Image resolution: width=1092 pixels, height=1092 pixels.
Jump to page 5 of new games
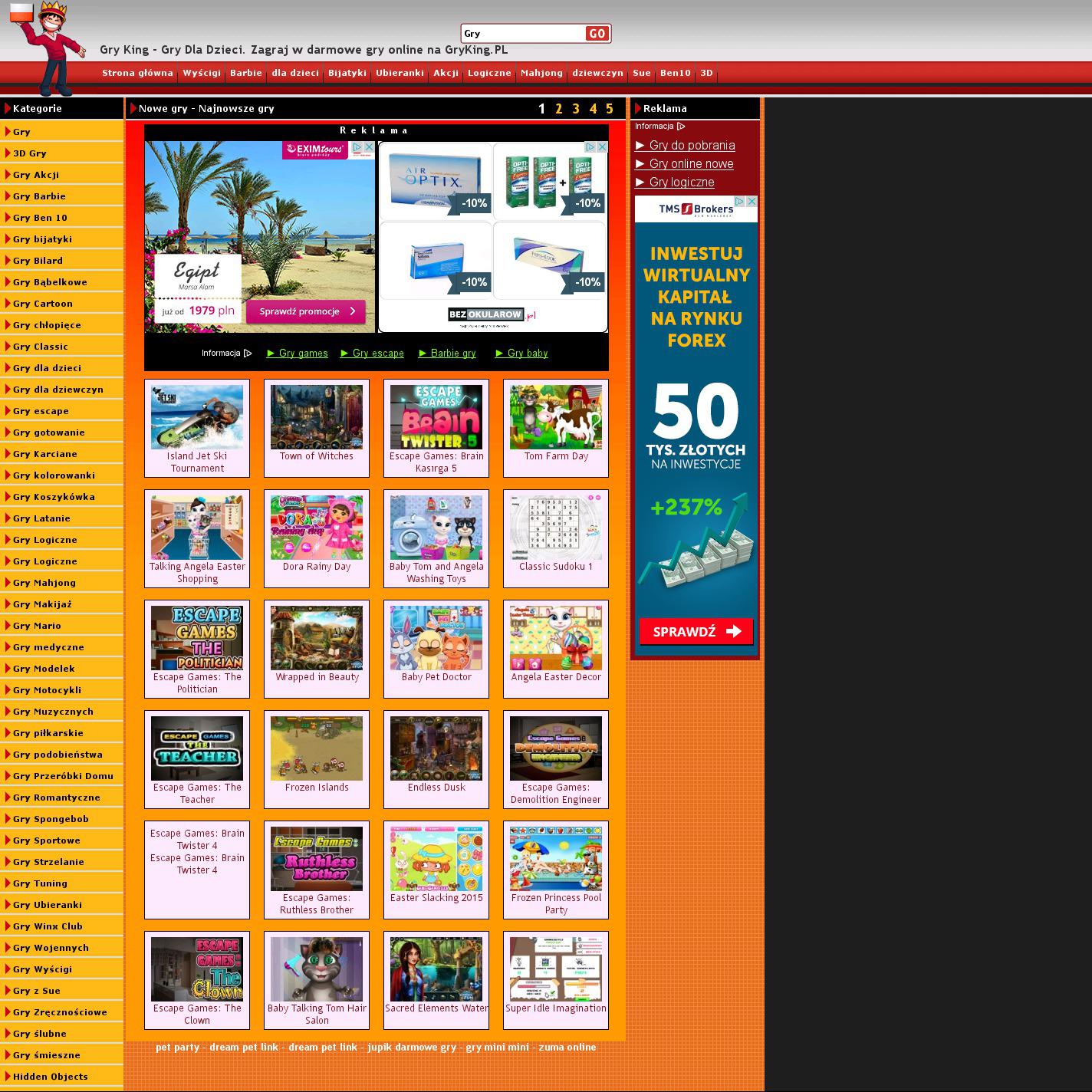610,109
